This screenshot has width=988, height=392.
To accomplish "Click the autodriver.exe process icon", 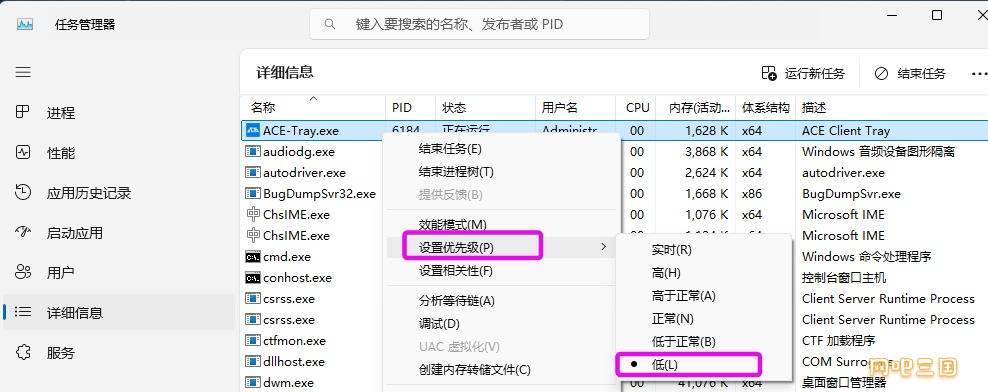I will point(253,172).
